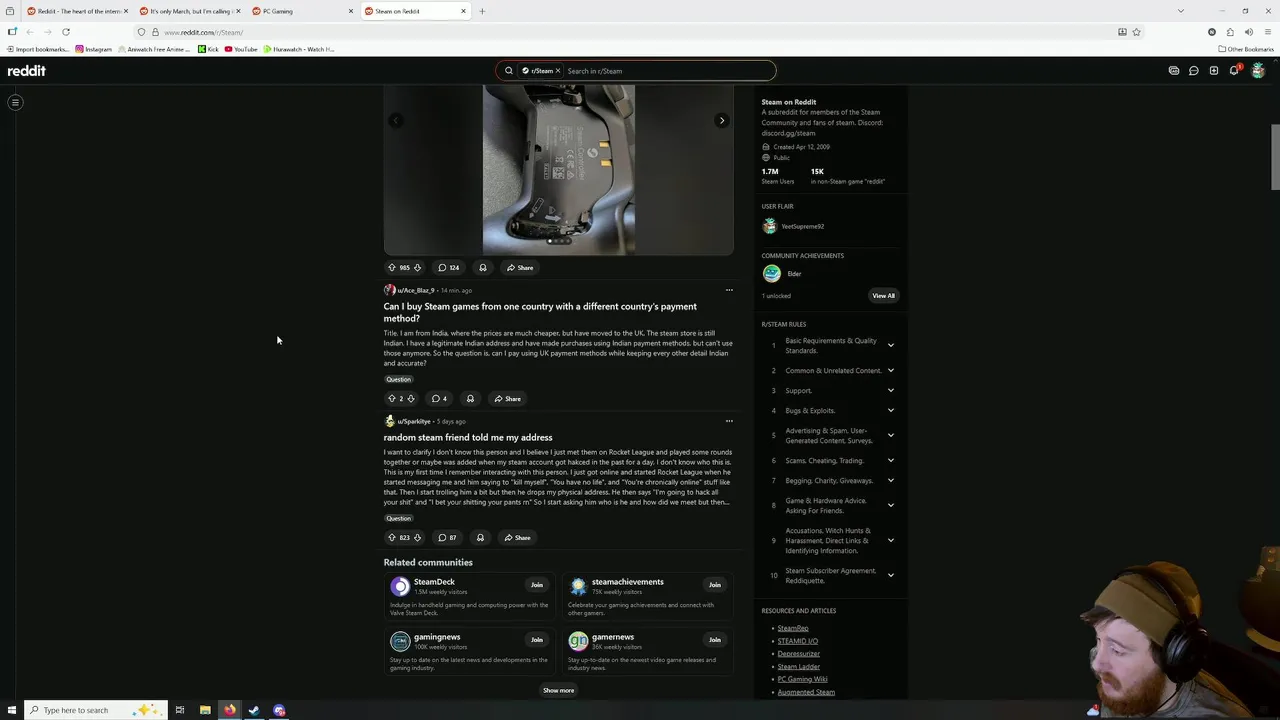Go to previous image in post gallery

coord(396,120)
